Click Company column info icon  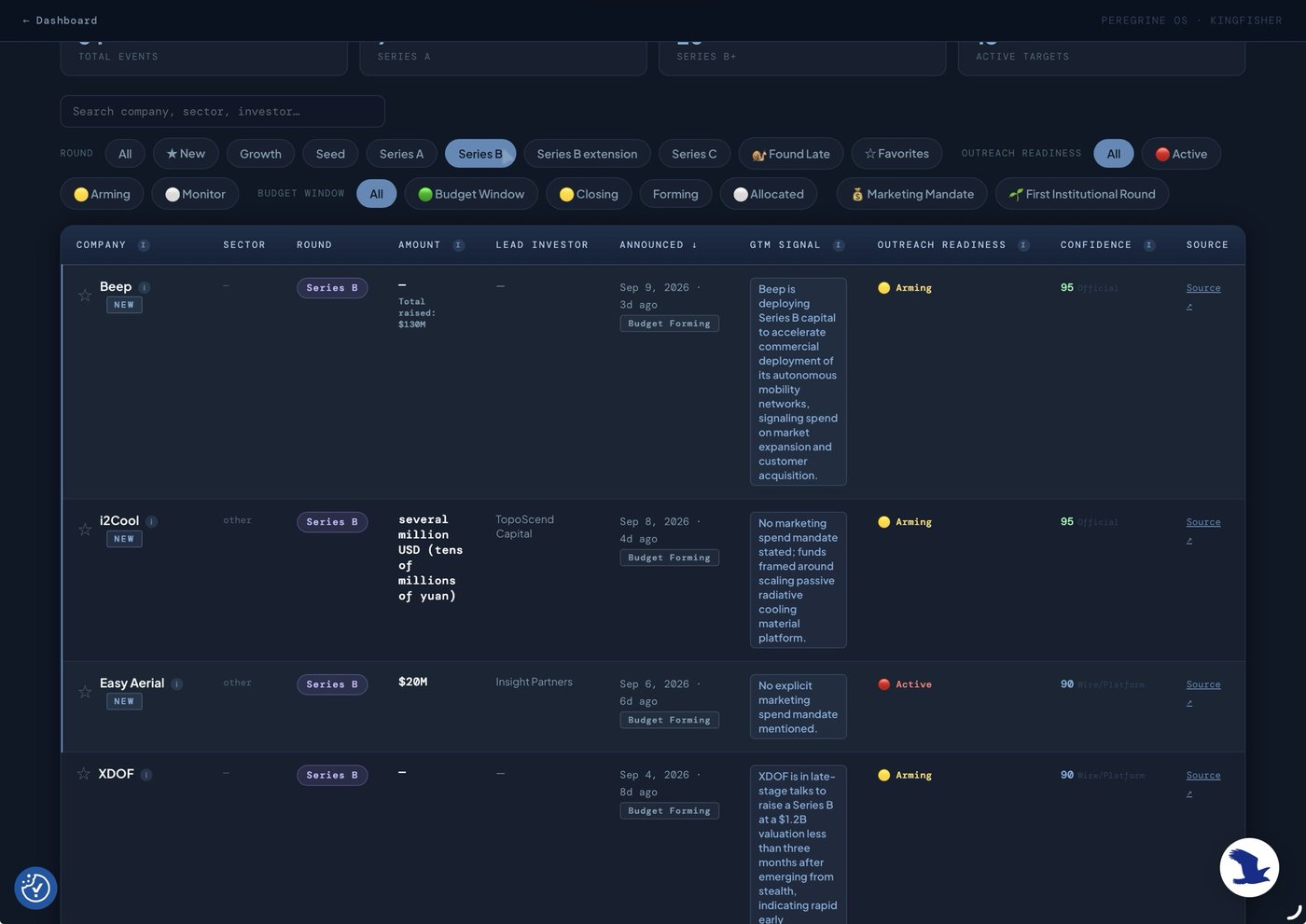[x=144, y=245]
